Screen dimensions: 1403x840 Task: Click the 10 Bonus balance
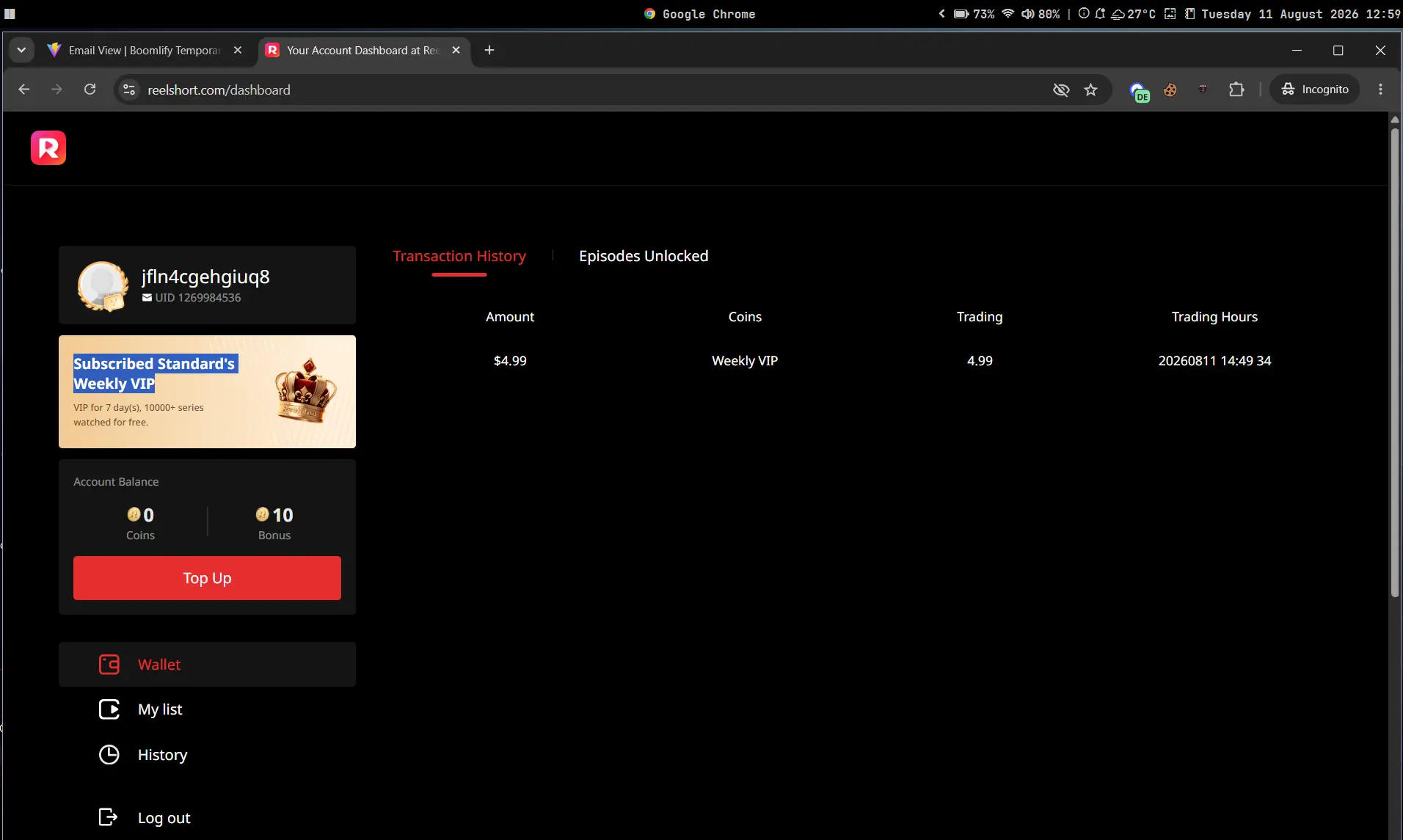pyautogui.click(x=274, y=523)
